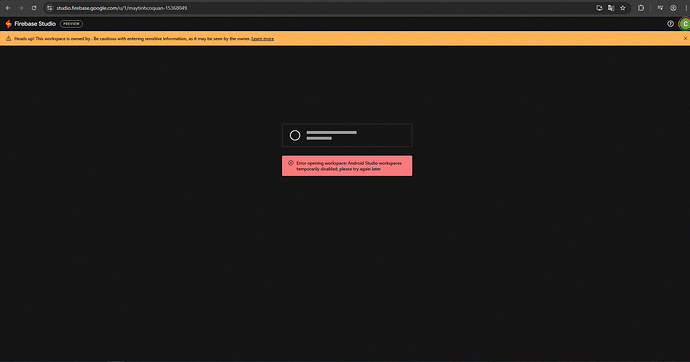Reload the Firebase Studio page
This screenshot has width=690, height=362.
coord(34,8)
